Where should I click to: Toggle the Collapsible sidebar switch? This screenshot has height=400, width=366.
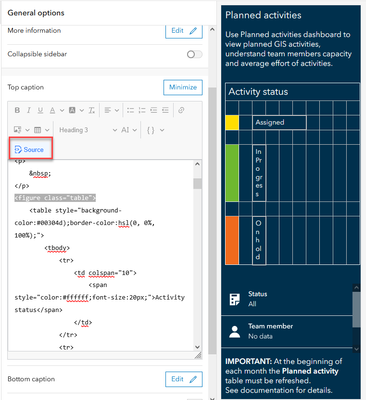[x=194, y=54]
